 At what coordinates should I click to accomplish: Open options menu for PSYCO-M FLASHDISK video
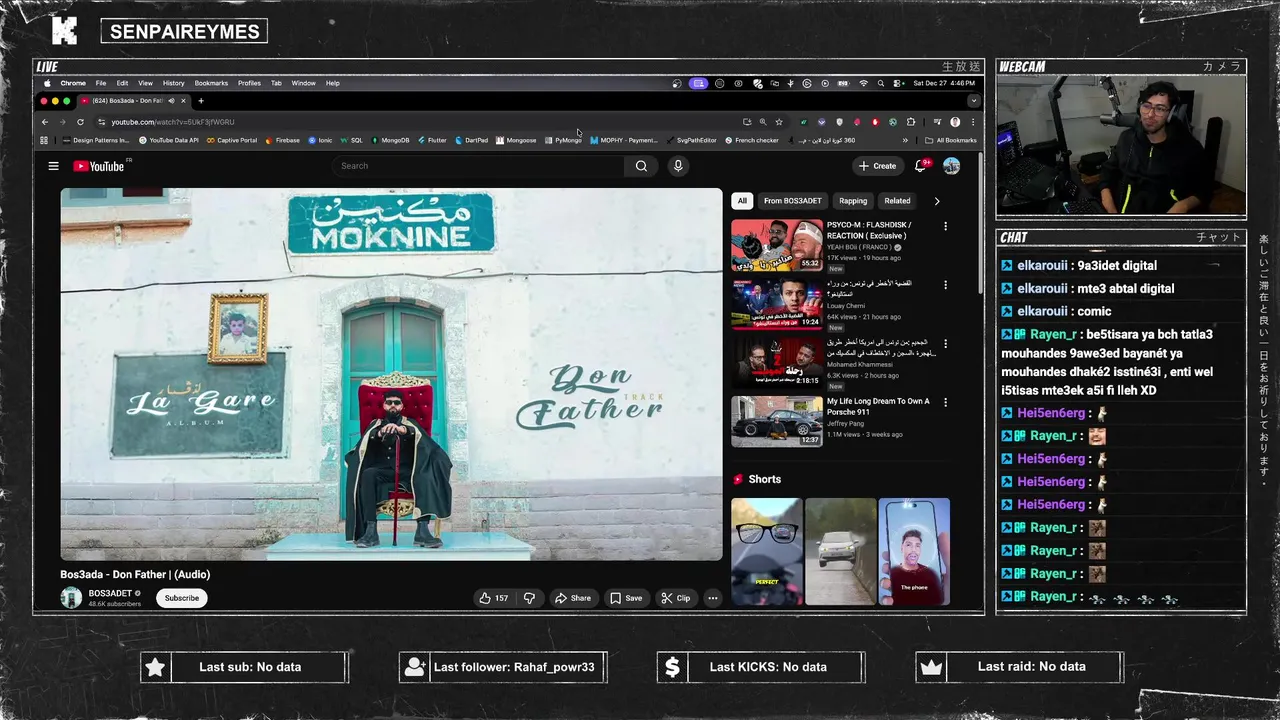[x=945, y=226]
